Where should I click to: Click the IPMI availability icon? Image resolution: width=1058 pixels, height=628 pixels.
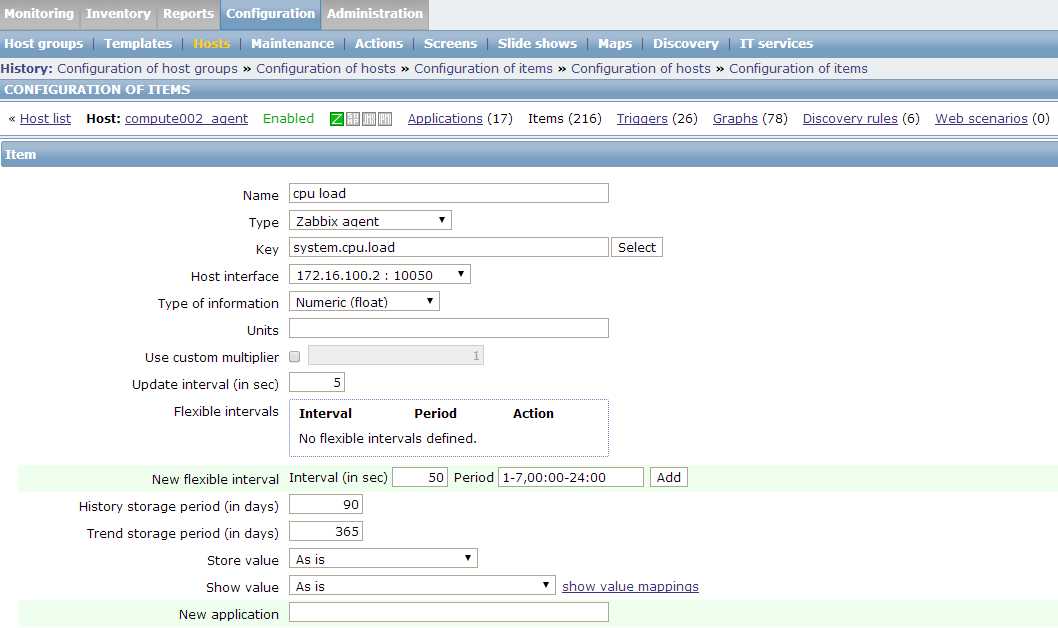(385, 119)
